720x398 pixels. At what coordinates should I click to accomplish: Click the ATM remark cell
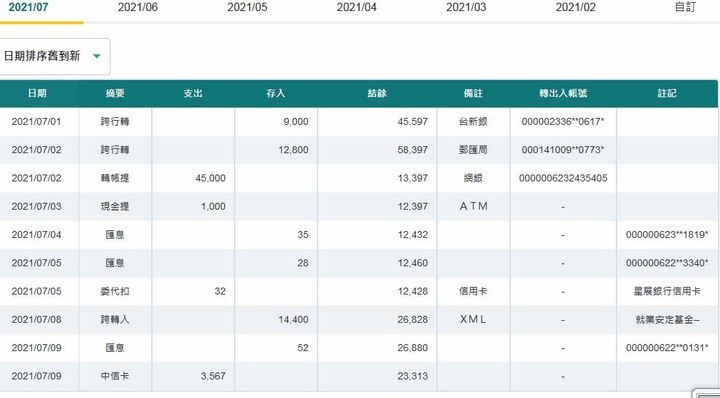473,207
